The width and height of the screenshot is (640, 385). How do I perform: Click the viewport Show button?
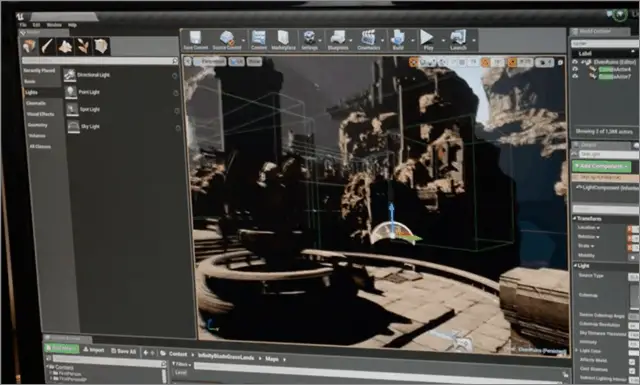tap(254, 62)
